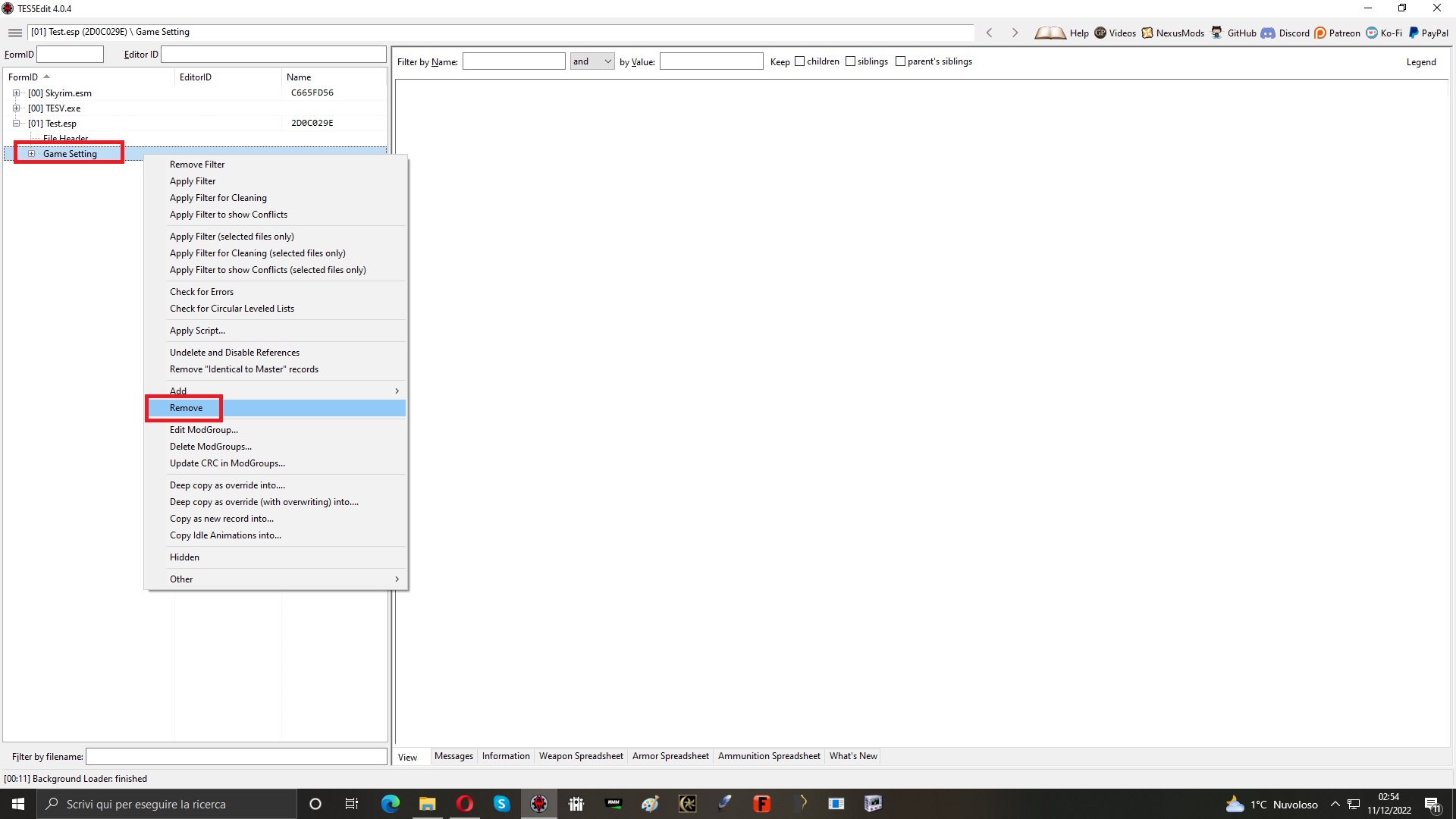Viewport: 1456px width, 819px height.
Task: Toggle Keep children checkbox
Action: point(799,61)
